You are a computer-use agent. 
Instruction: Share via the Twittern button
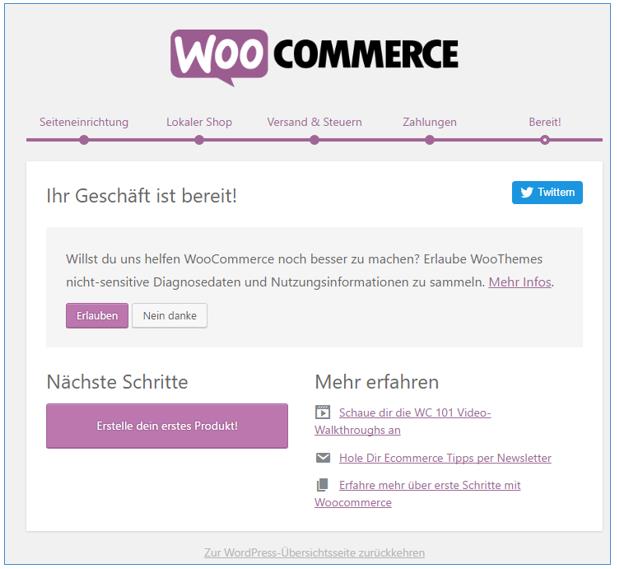(x=547, y=192)
